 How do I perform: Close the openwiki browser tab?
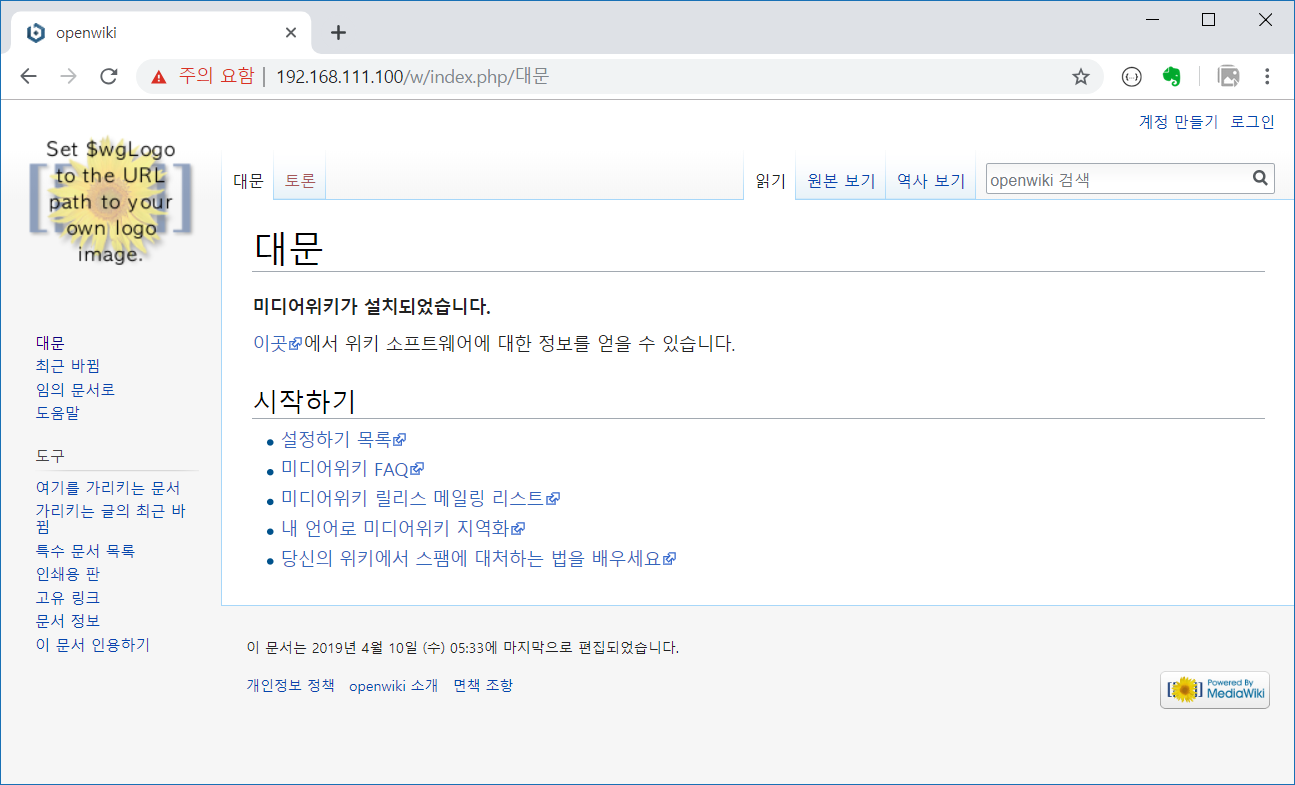click(x=291, y=32)
